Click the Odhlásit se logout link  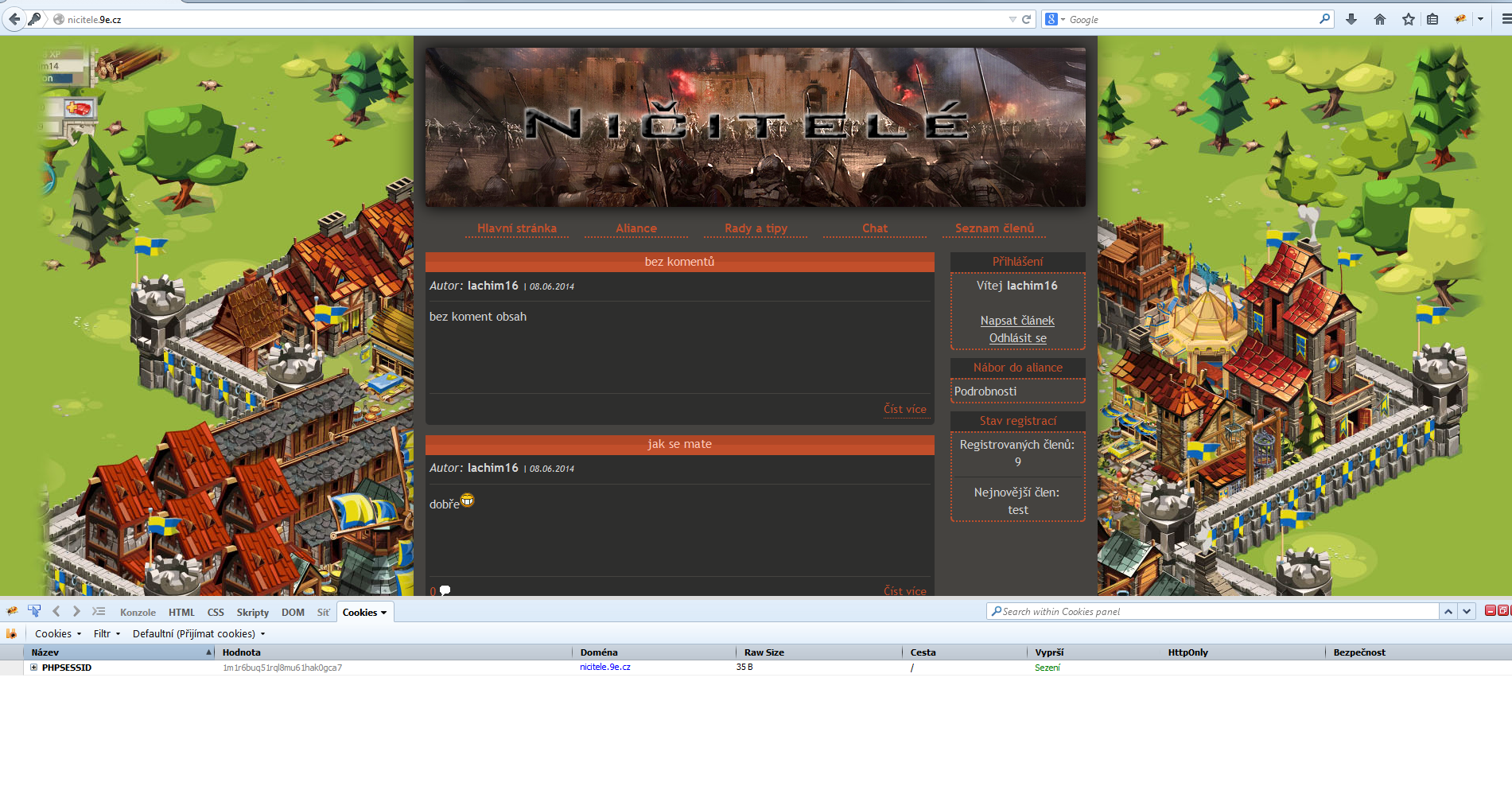click(x=1018, y=338)
